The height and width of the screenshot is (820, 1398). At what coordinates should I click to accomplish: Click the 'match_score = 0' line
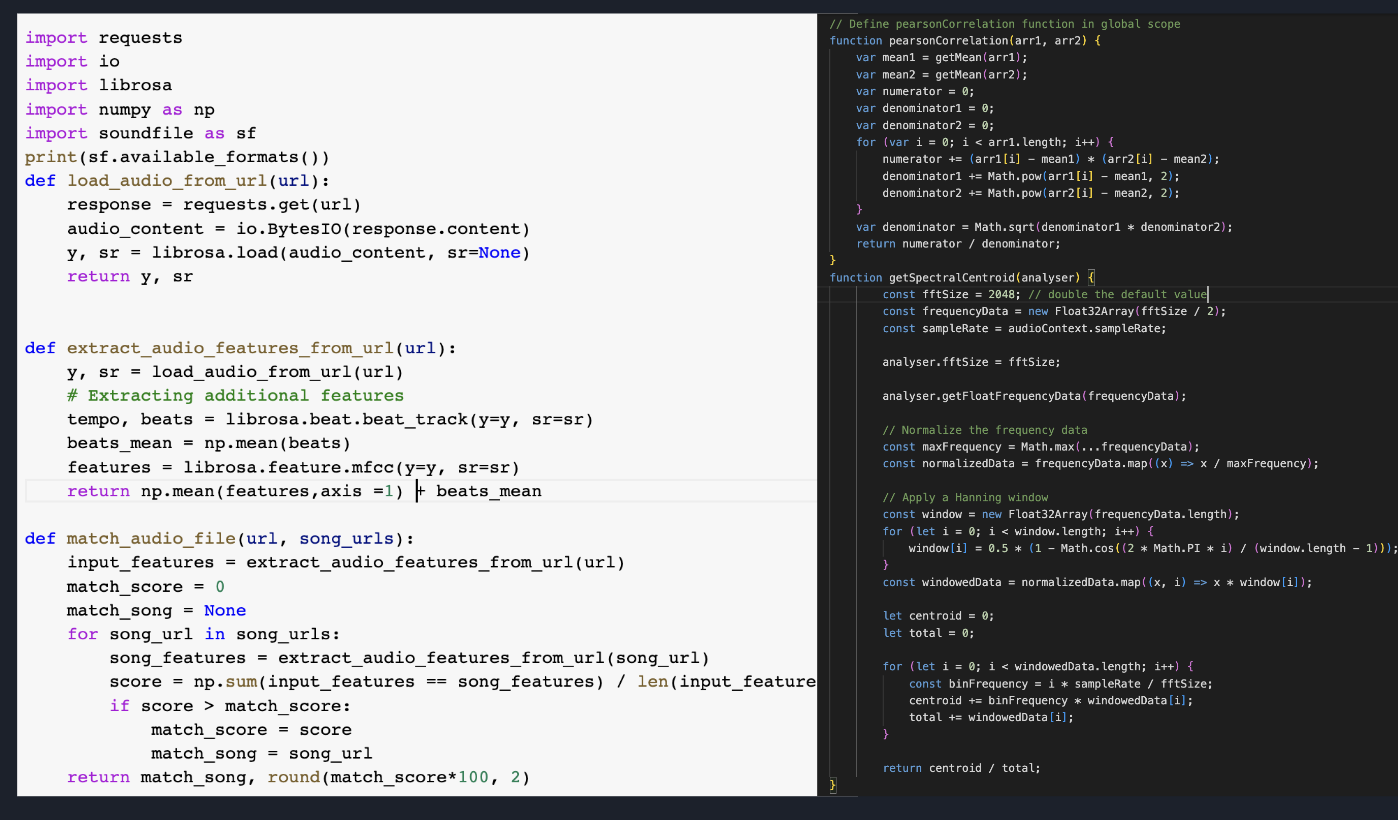click(x=146, y=587)
